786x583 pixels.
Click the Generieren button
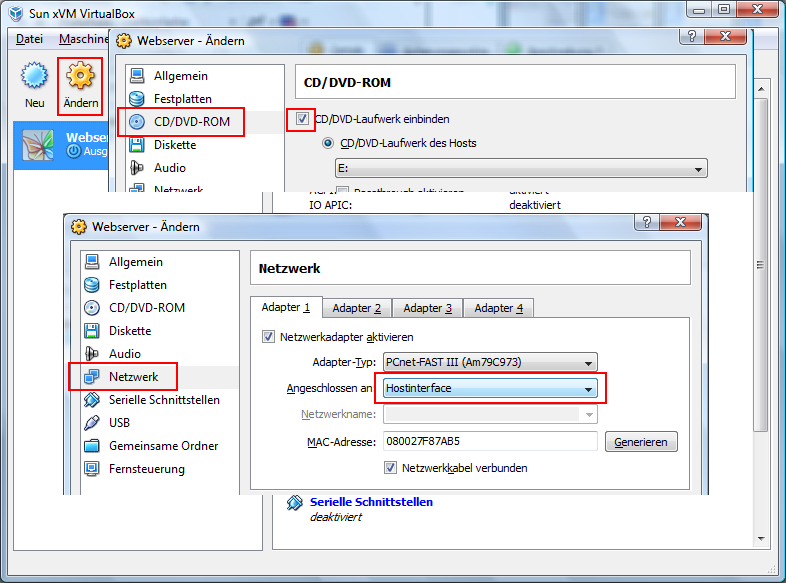[x=641, y=441]
